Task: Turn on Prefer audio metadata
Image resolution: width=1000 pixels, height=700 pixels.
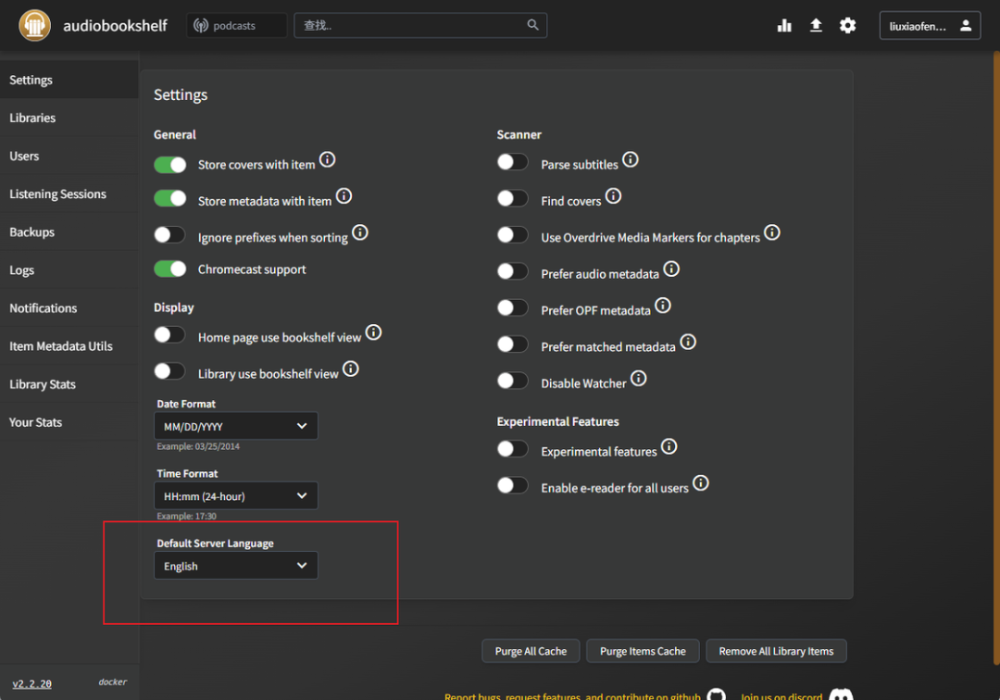Action: point(513,272)
